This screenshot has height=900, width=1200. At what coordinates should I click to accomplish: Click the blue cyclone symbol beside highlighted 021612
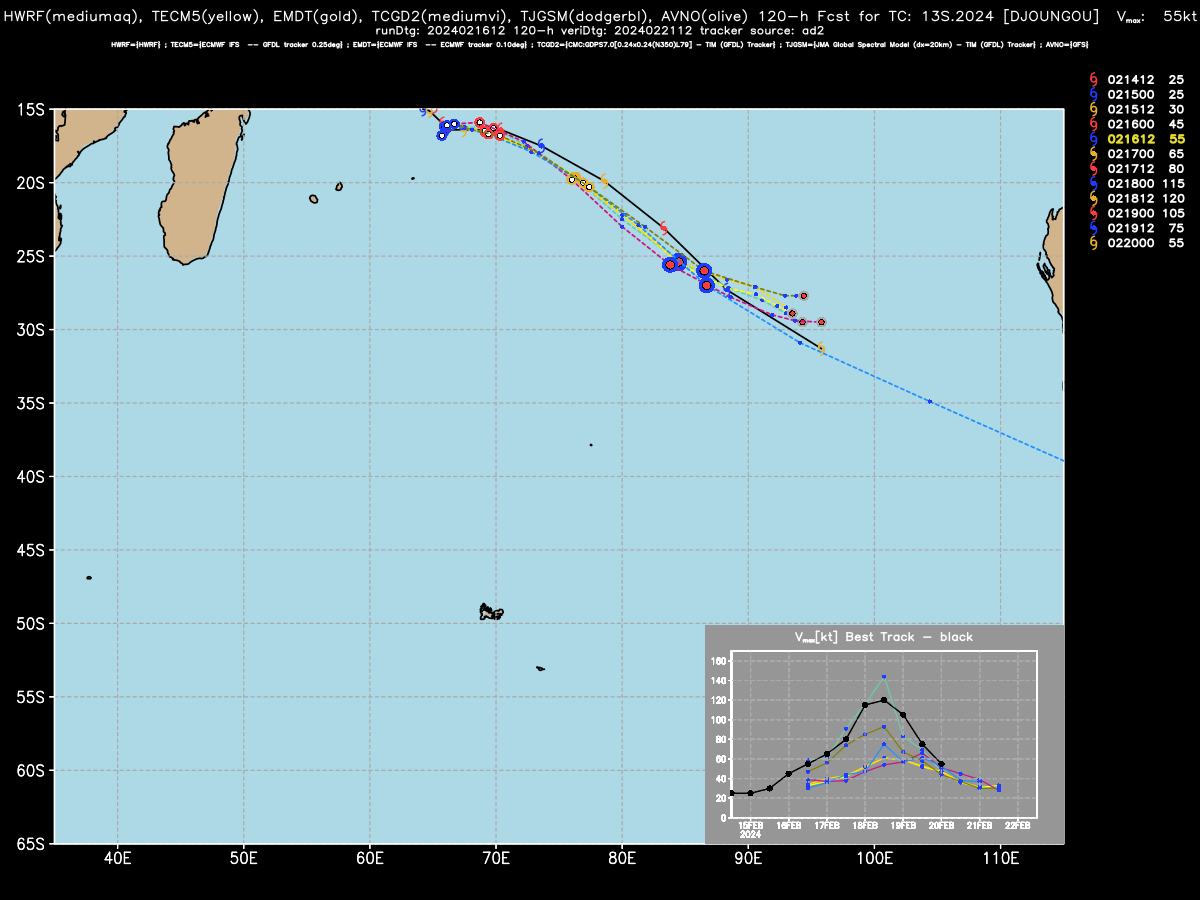click(x=1092, y=138)
